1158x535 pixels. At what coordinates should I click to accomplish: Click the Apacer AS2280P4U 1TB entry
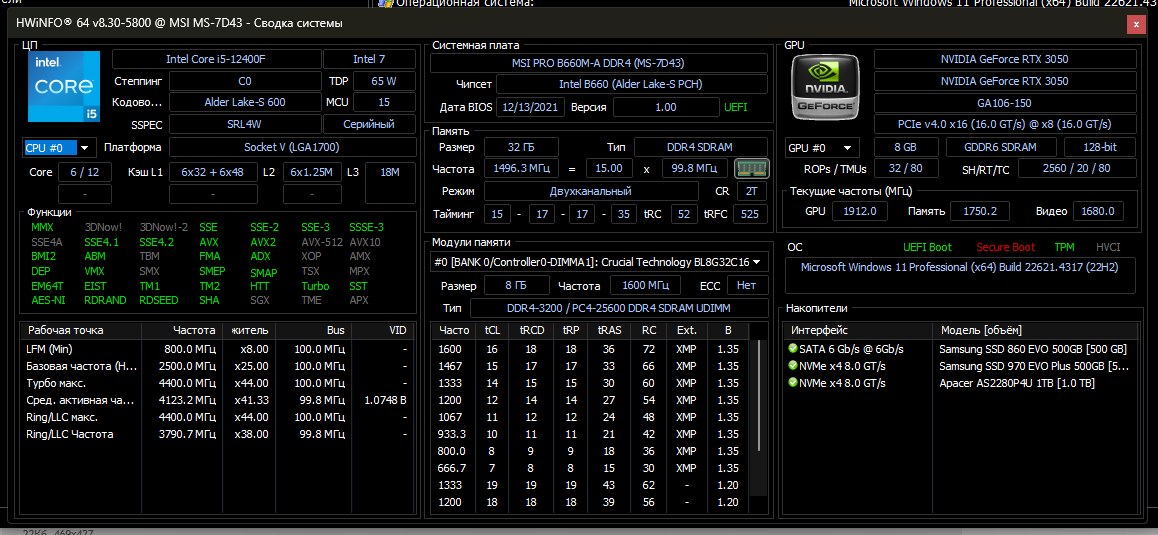[1016, 383]
